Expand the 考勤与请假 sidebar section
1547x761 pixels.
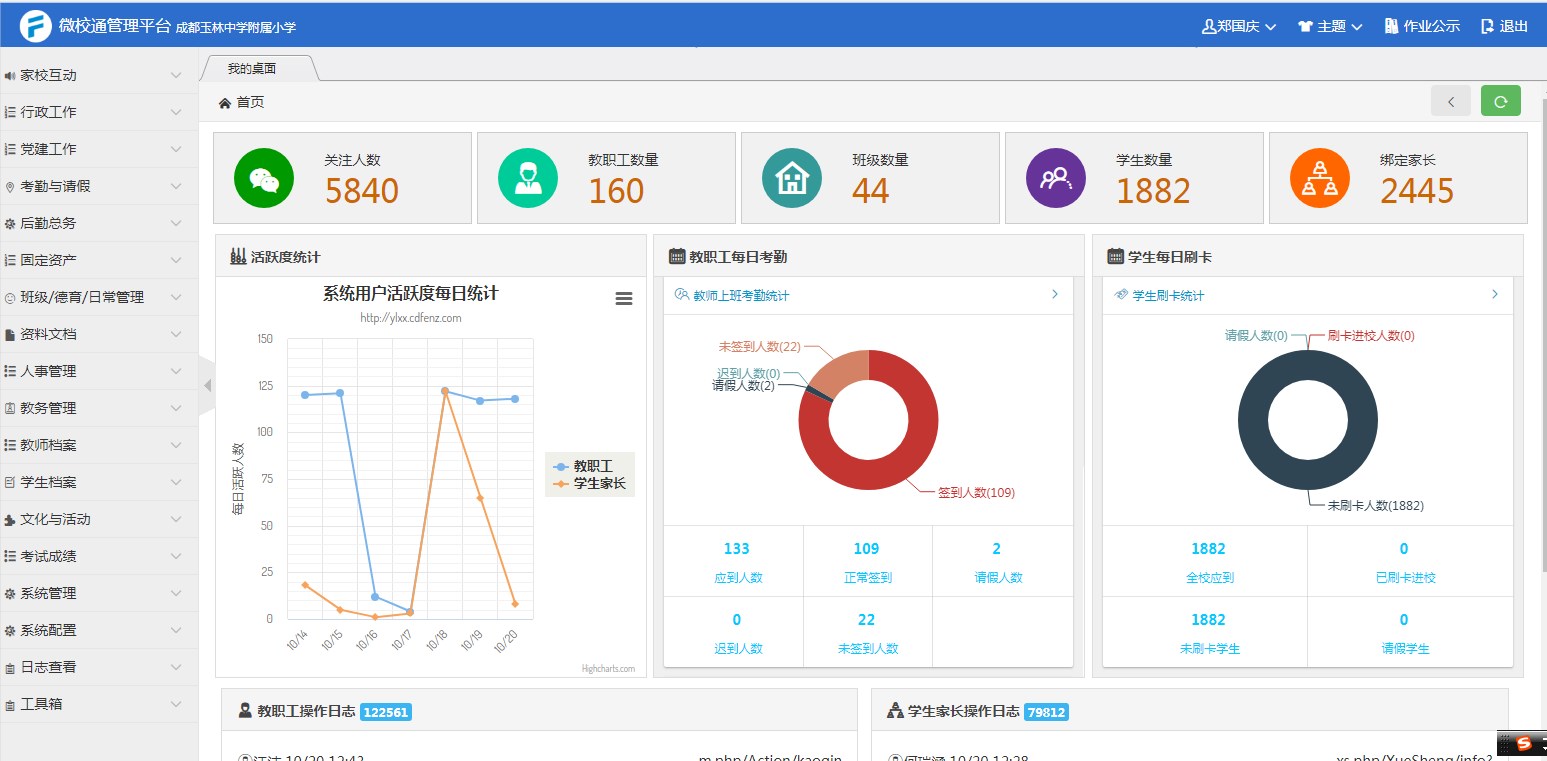tap(95, 186)
